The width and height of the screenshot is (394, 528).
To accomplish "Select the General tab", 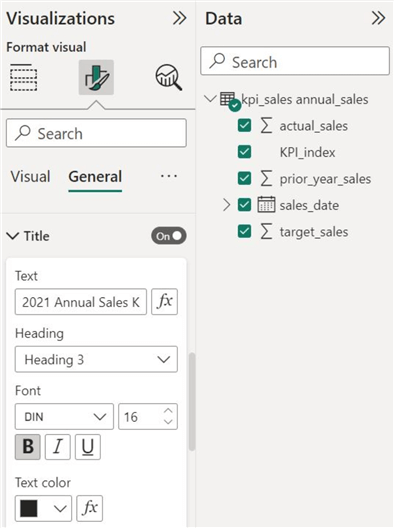I will coord(95,176).
